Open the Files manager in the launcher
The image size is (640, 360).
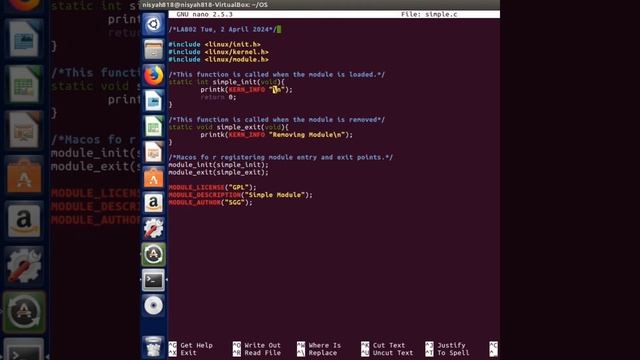tap(153, 50)
